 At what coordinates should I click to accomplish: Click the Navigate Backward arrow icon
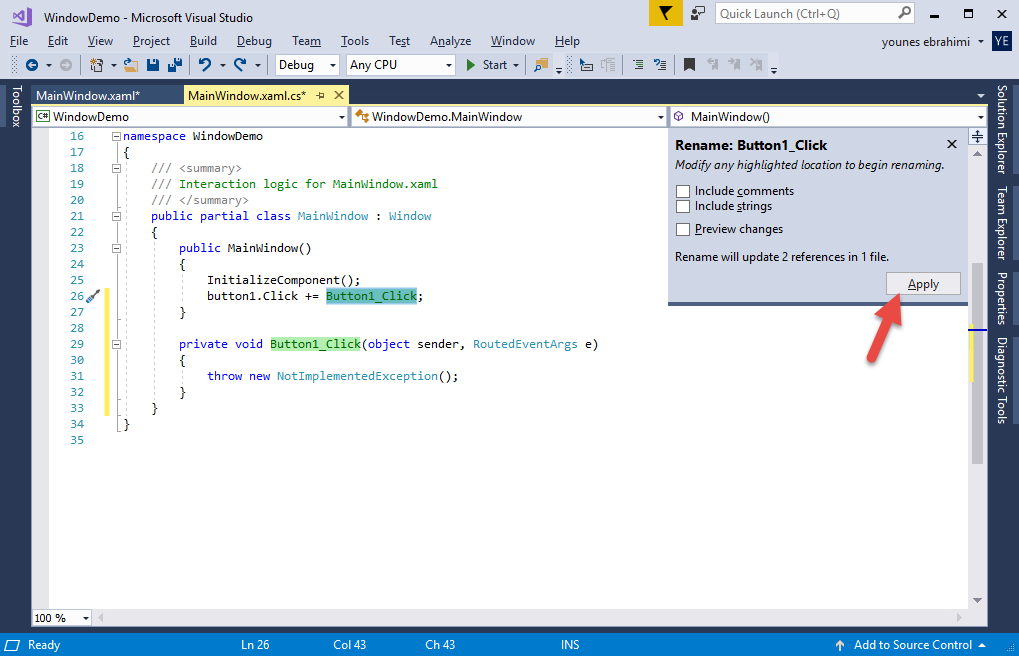tap(31, 65)
